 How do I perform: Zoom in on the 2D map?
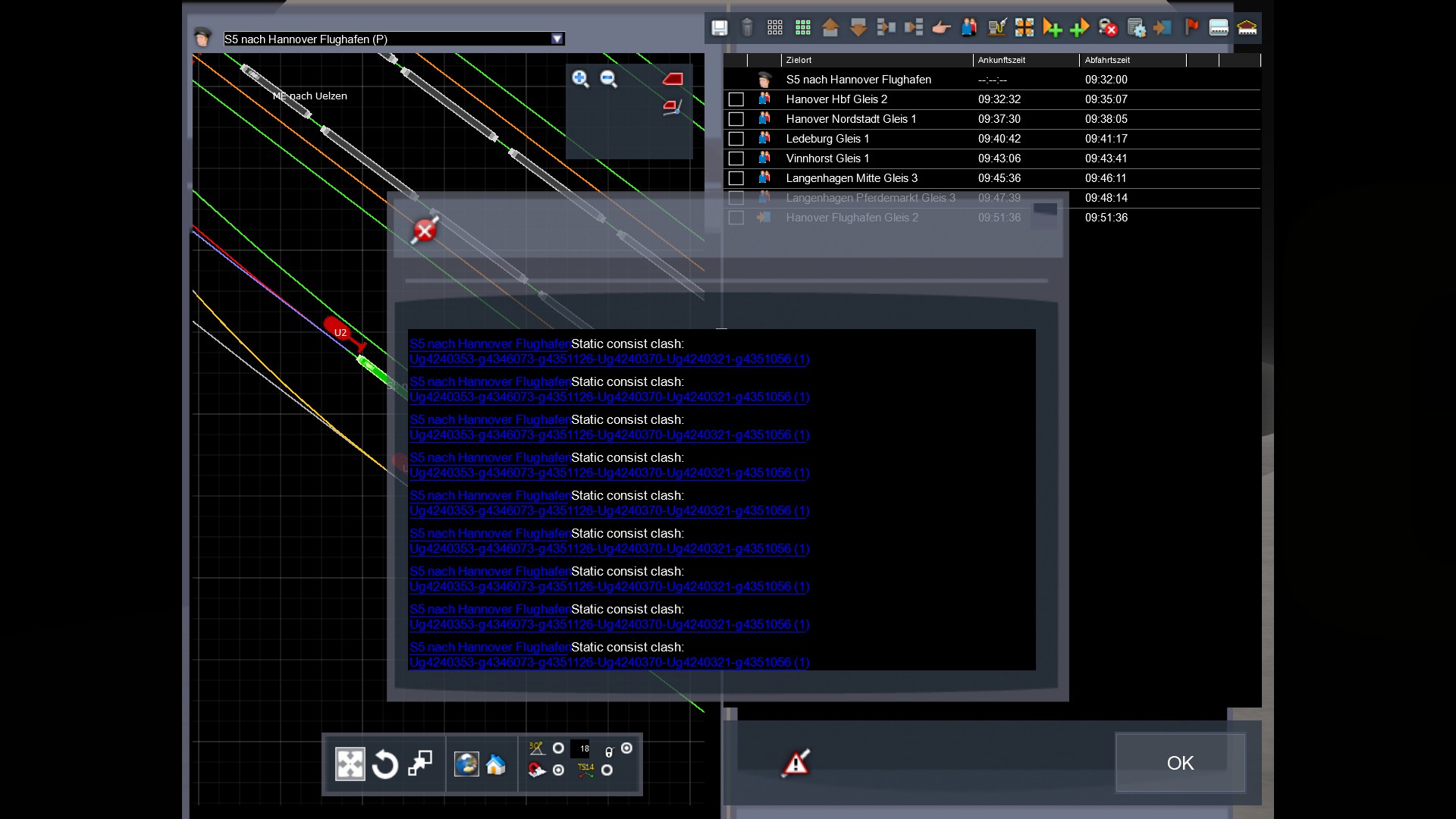click(580, 79)
